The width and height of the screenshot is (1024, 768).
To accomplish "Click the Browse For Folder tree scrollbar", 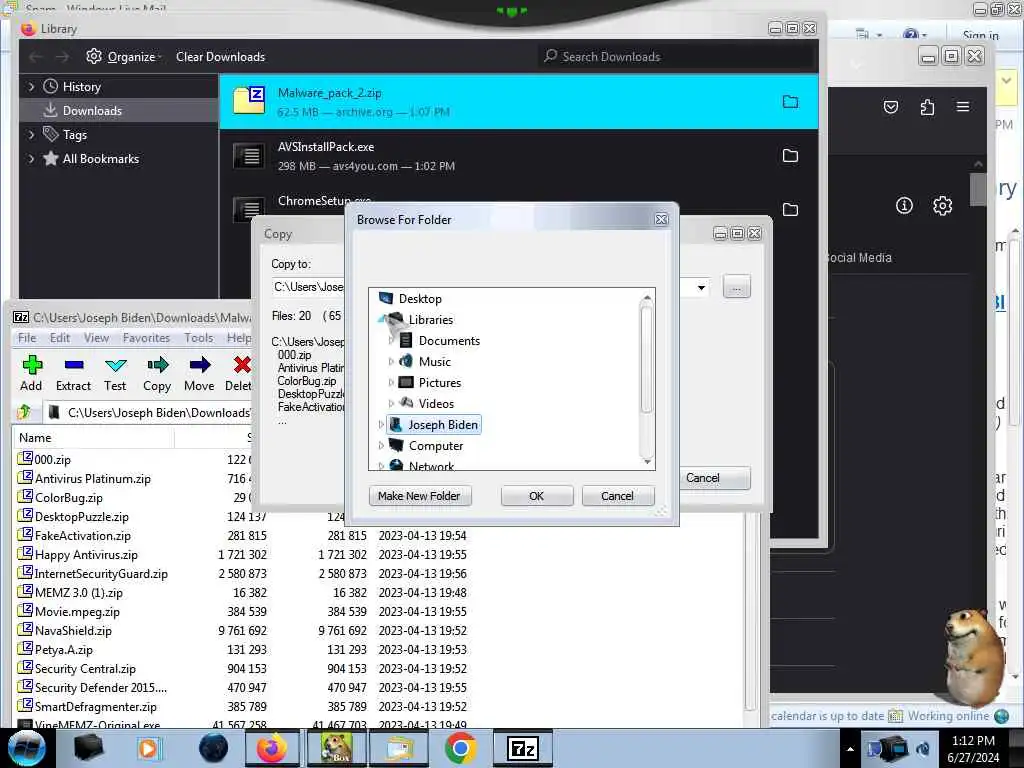I will [647, 360].
